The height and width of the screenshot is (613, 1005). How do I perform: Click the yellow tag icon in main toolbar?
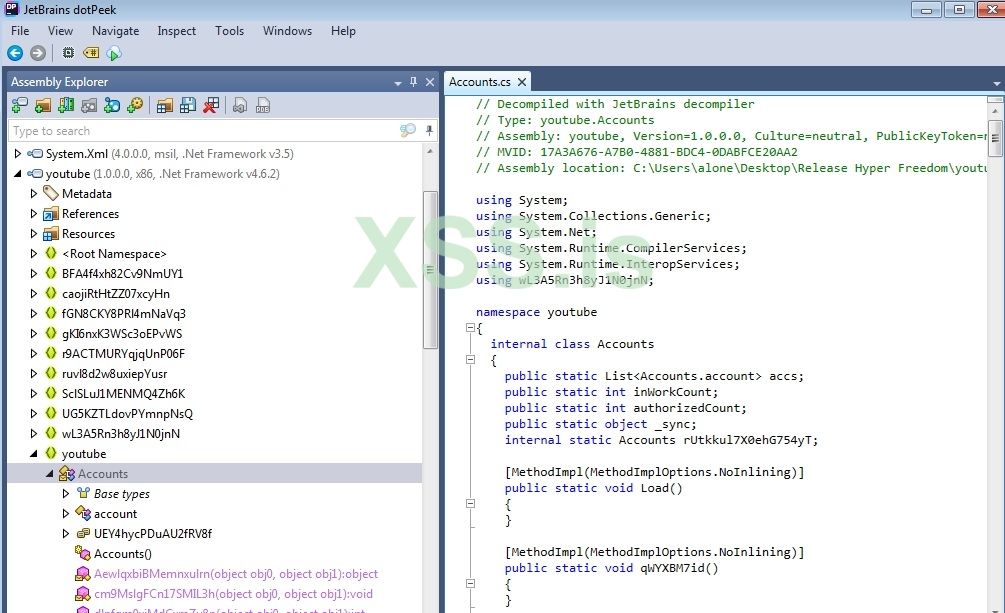[x=91, y=53]
